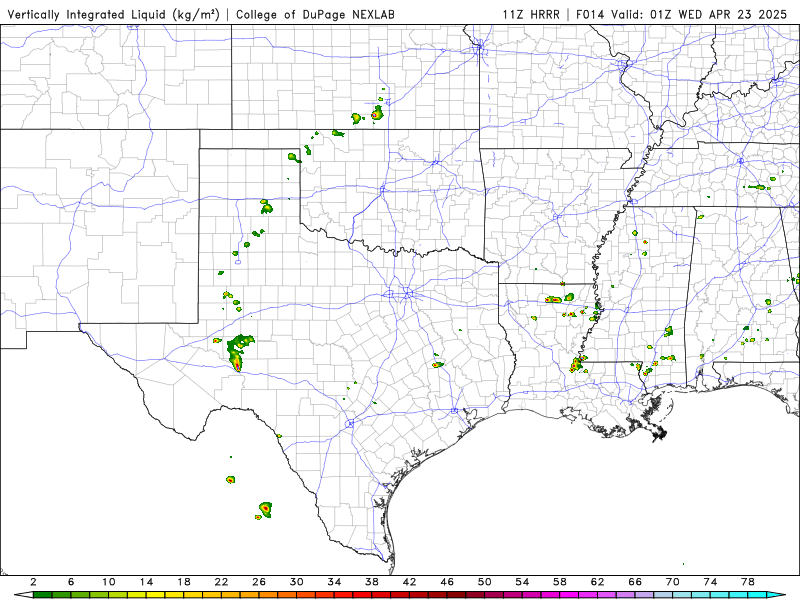Click the colorbar label '74'
The width and height of the screenshot is (800, 600).
(710, 582)
